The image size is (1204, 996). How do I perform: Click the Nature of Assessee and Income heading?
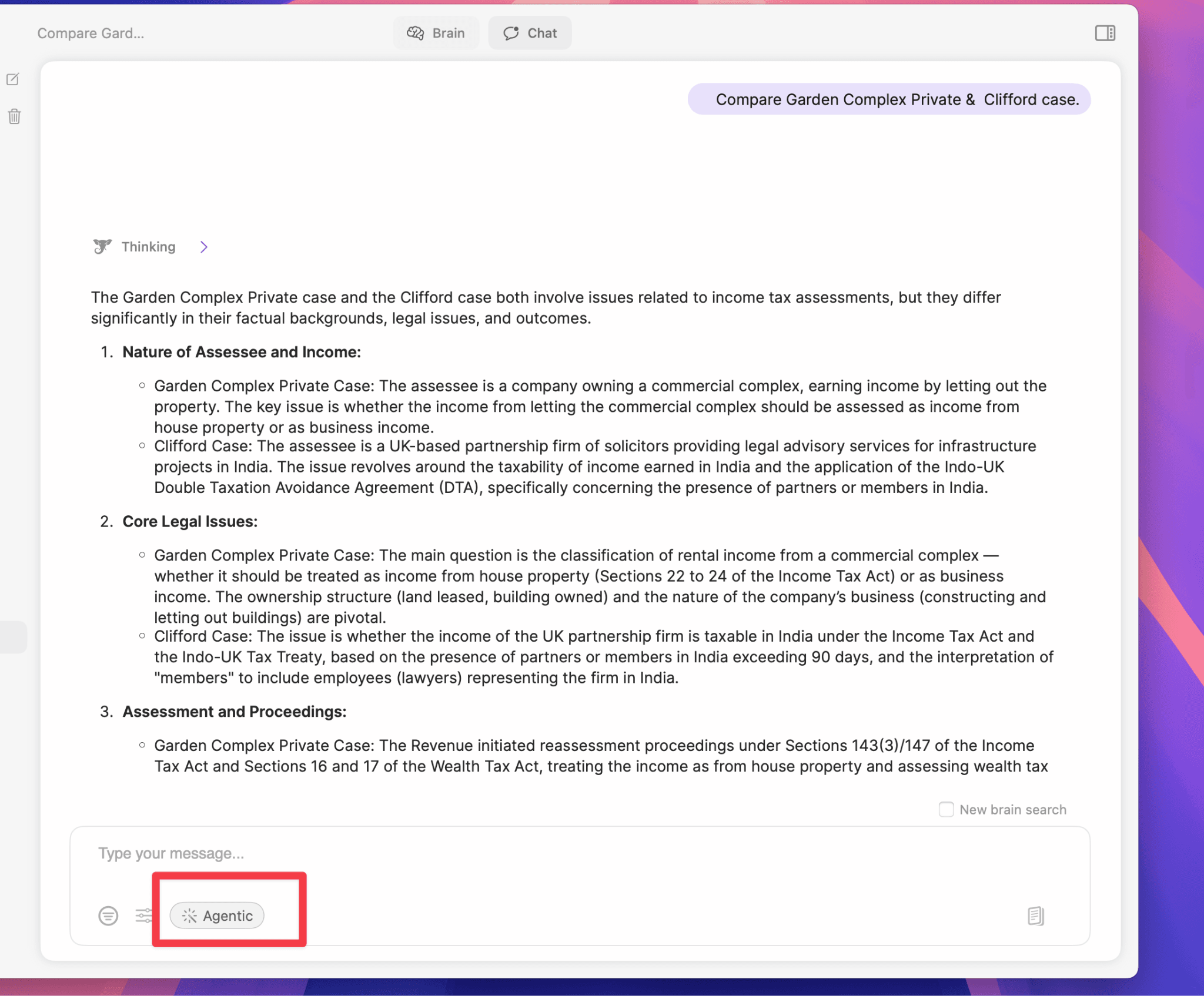tap(241, 352)
